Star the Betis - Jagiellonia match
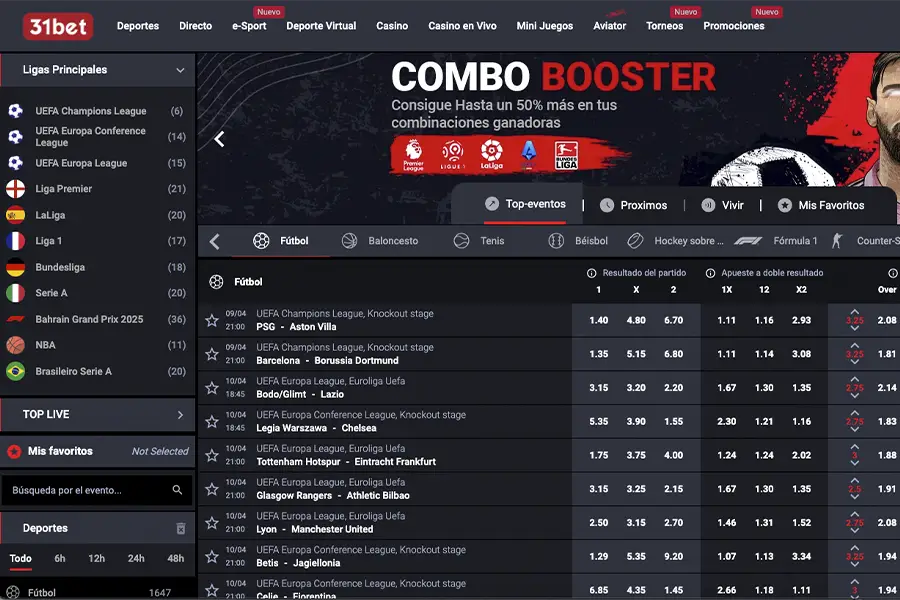 point(212,557)
